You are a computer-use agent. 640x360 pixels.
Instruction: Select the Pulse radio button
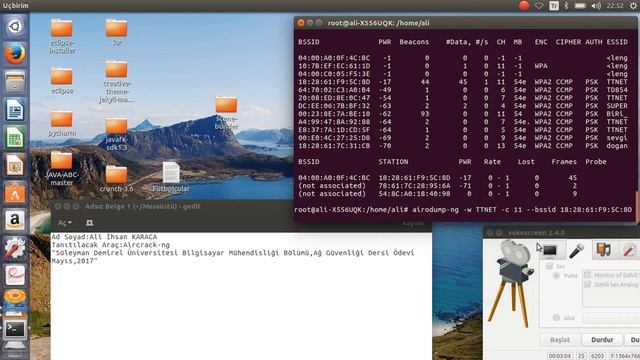pyautogui.click(x=556, y=276)
